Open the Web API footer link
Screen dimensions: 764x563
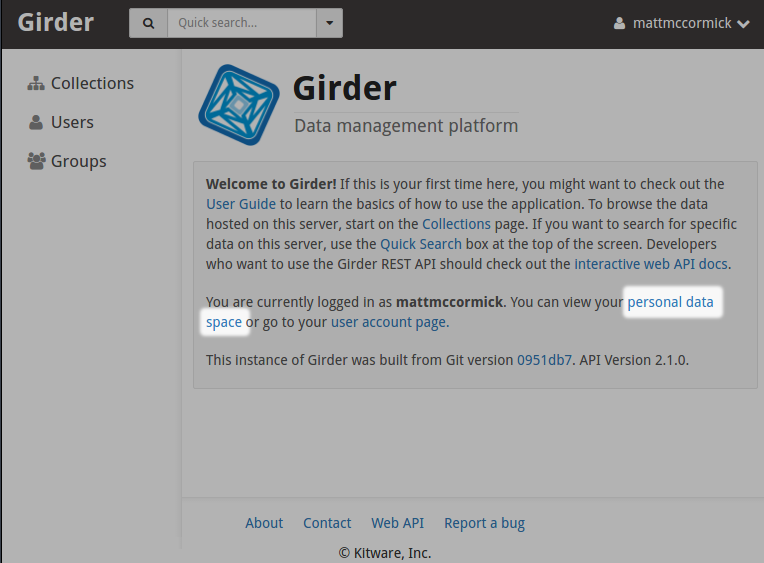[x=398, y=523]
